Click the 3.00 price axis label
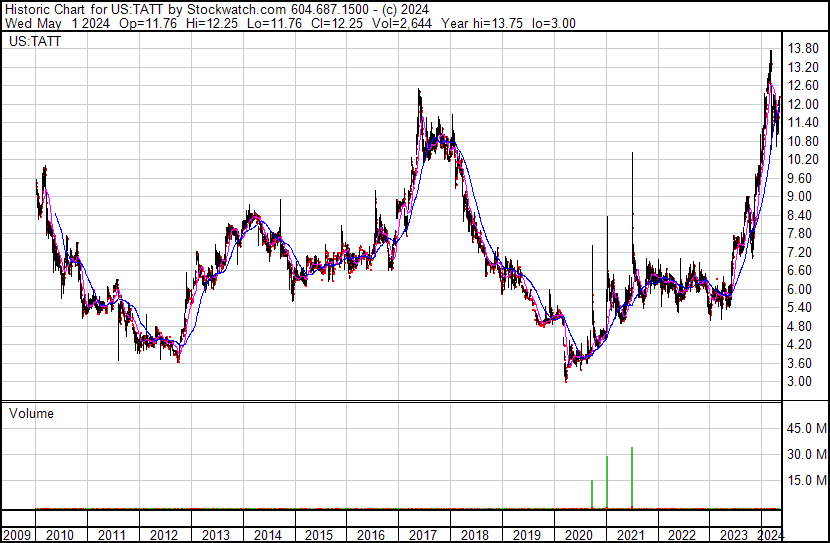Viewport: 830px width, 543px height. click(800, 382)
